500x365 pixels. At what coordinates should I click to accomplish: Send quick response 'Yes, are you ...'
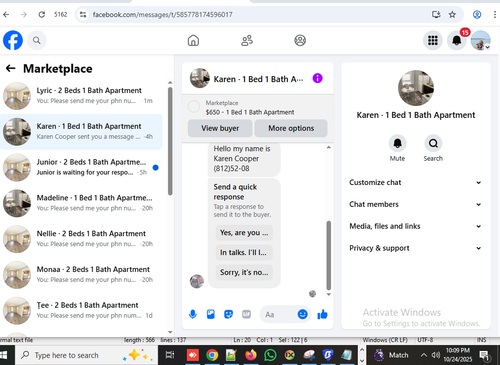pos(244,233)
